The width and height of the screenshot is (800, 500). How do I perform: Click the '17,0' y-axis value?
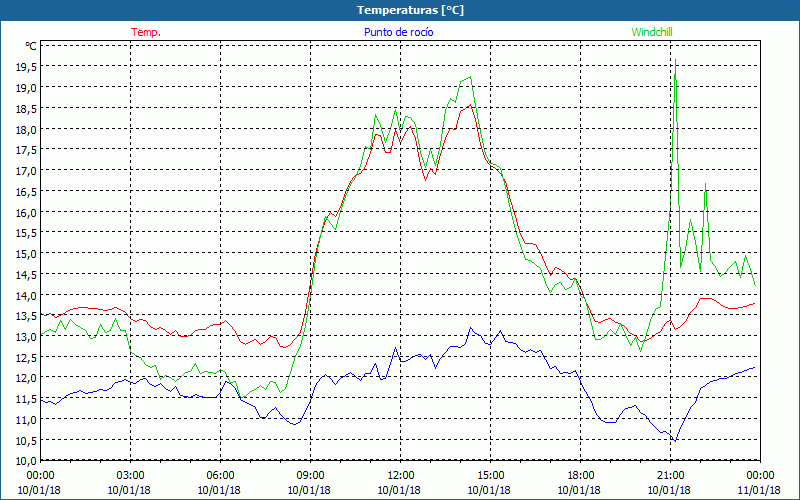coord(27,171)
